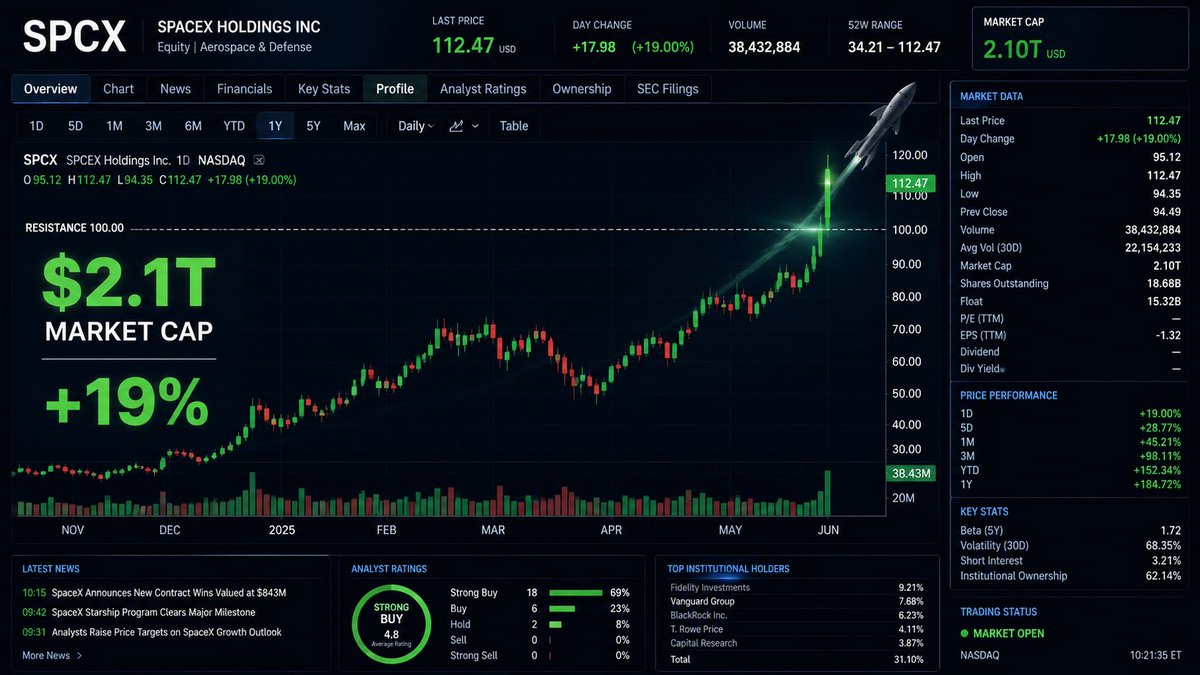Click the T. Rowe Price holder row

[797, 630]
